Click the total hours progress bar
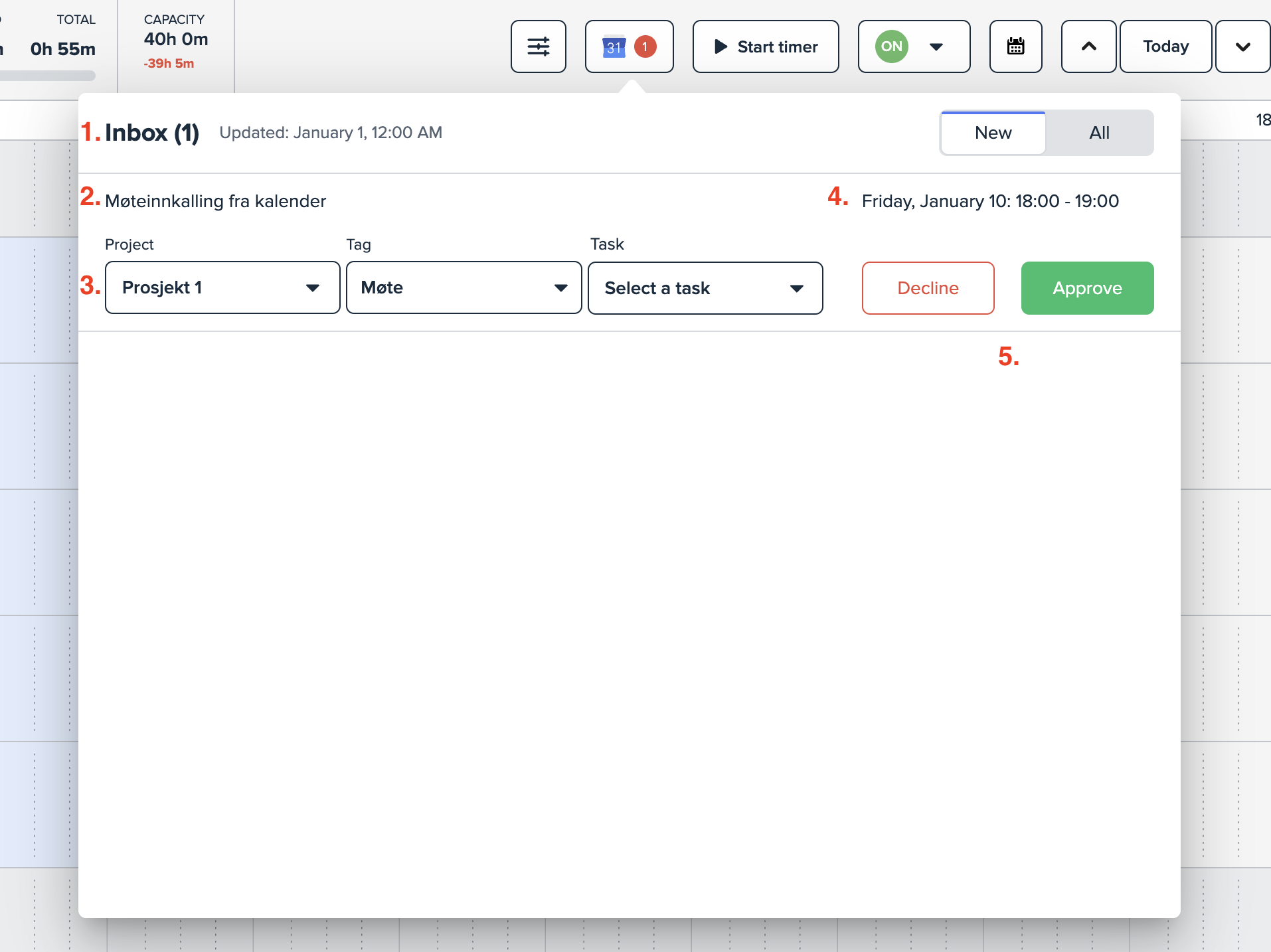 tap(48, 76)
